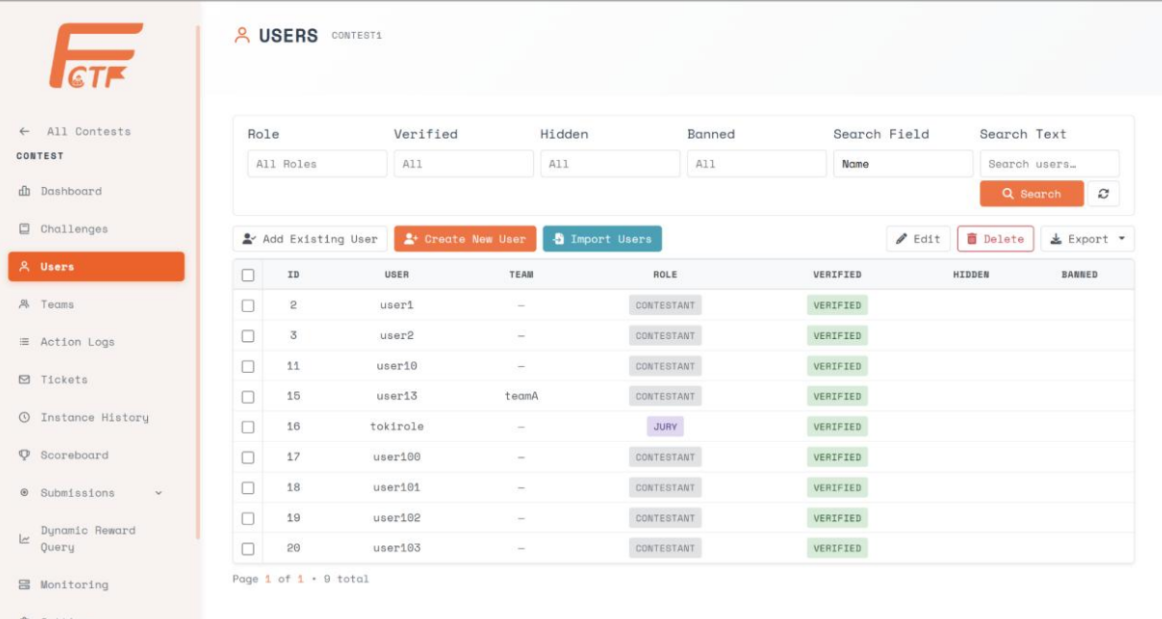Mark the checkbox for user102
This screenshot has width=1162, height=619.
[x=248, y=518]
